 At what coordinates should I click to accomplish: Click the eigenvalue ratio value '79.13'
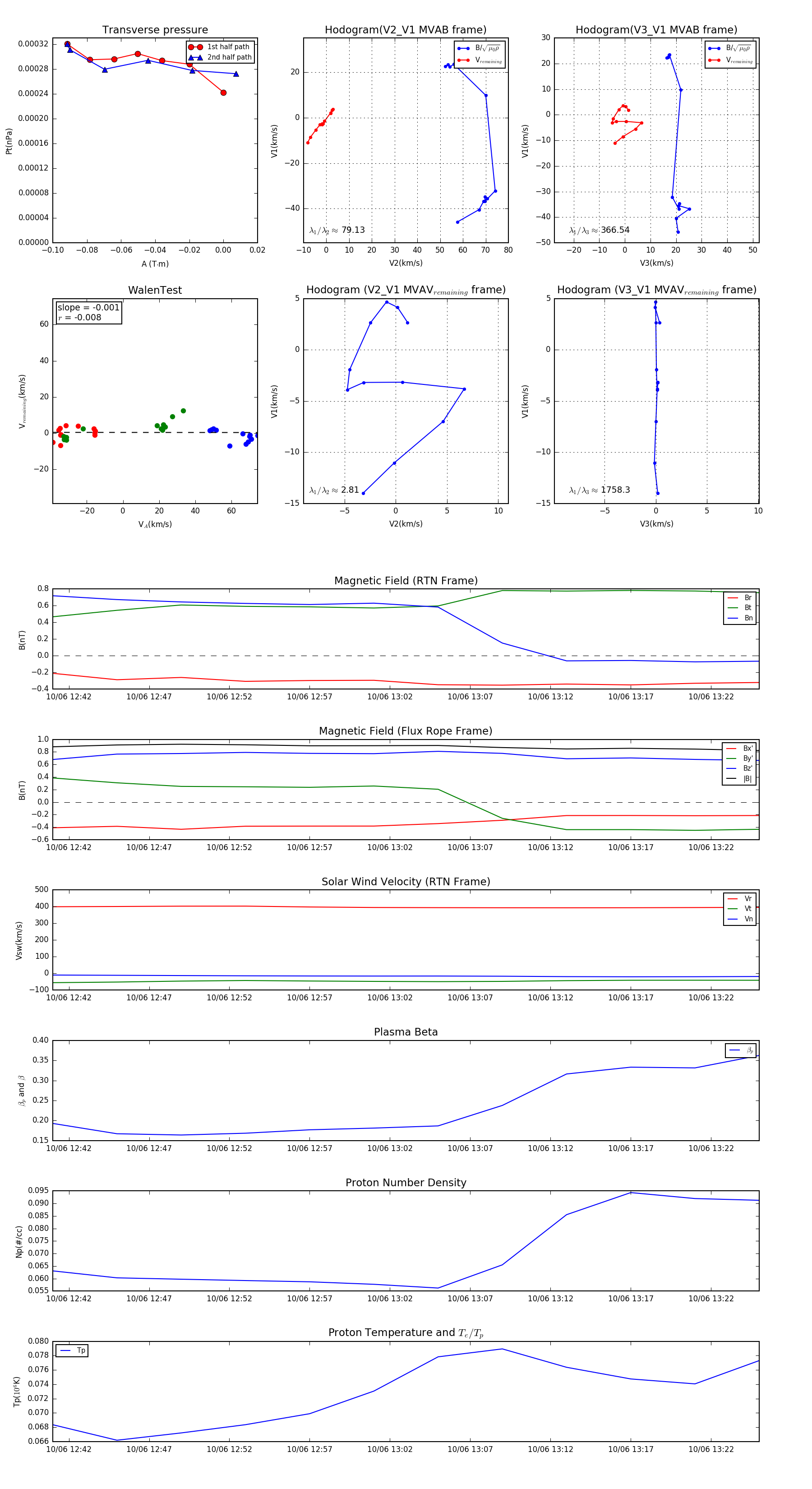tap(353, 230)
